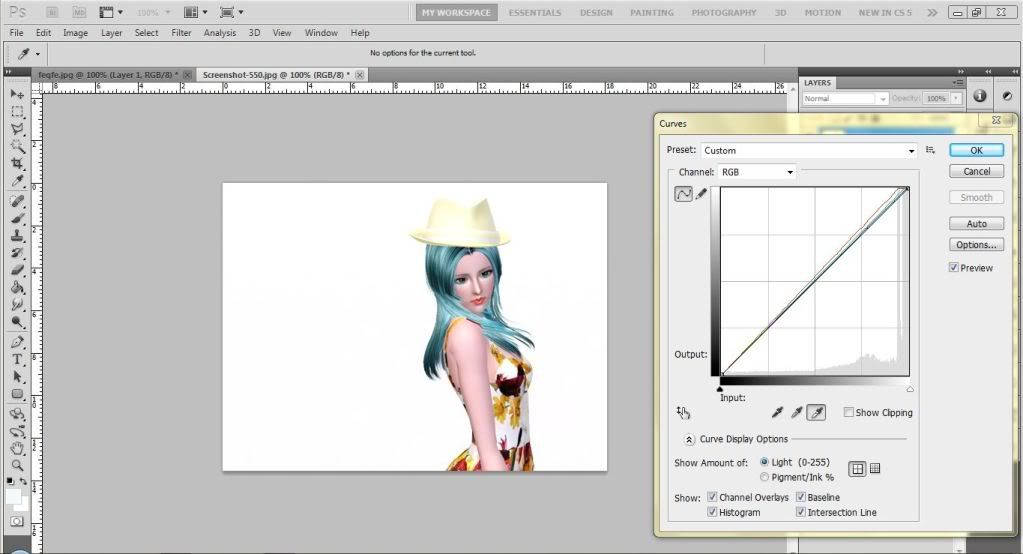Switch to the Photography workspace
The image size is (1023, 554).
click(724, 12)
